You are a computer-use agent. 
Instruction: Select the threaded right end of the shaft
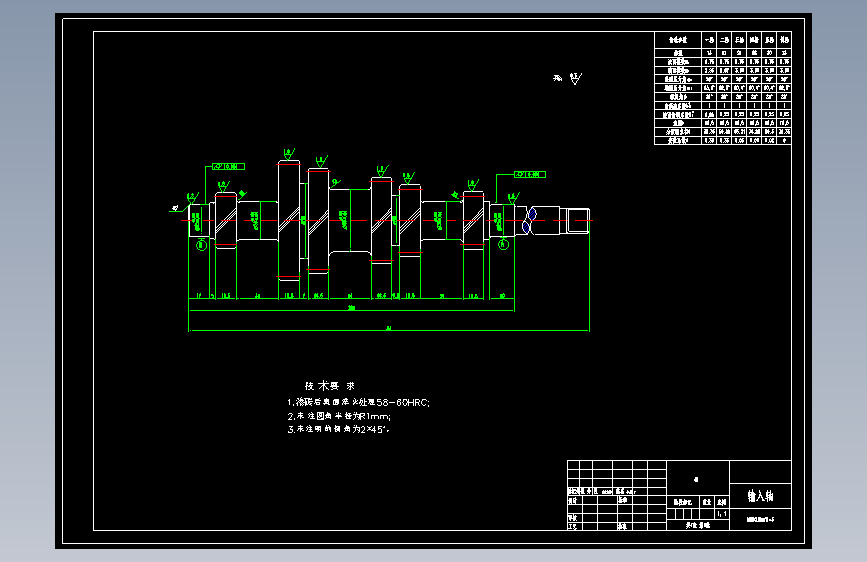tap(578, 221)
